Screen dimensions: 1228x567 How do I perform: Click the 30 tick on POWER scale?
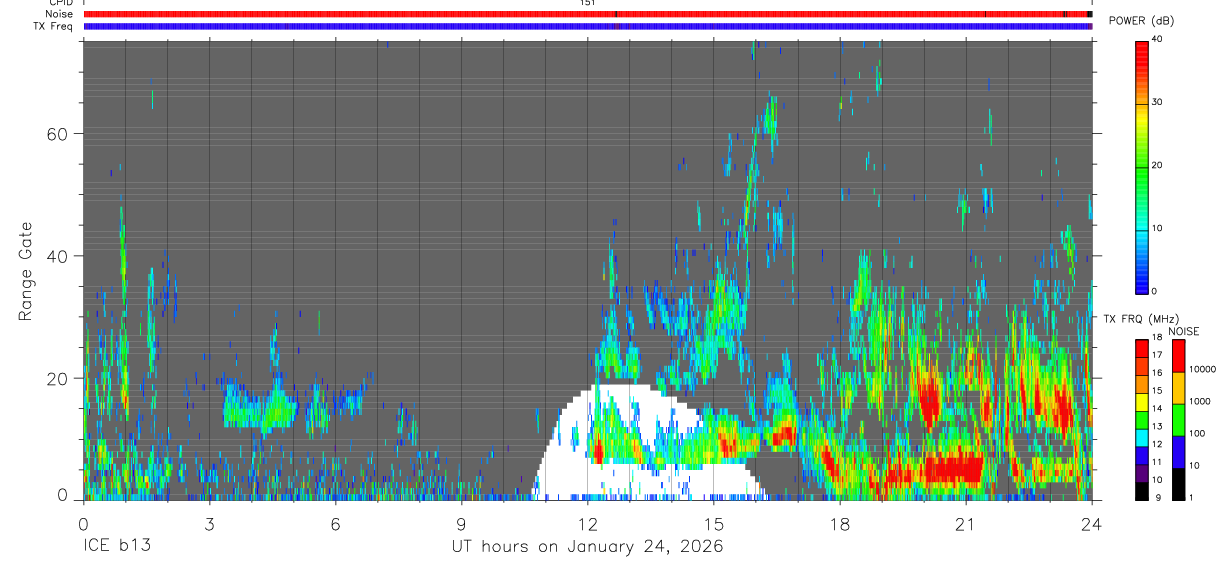[x=1158, y=103]
